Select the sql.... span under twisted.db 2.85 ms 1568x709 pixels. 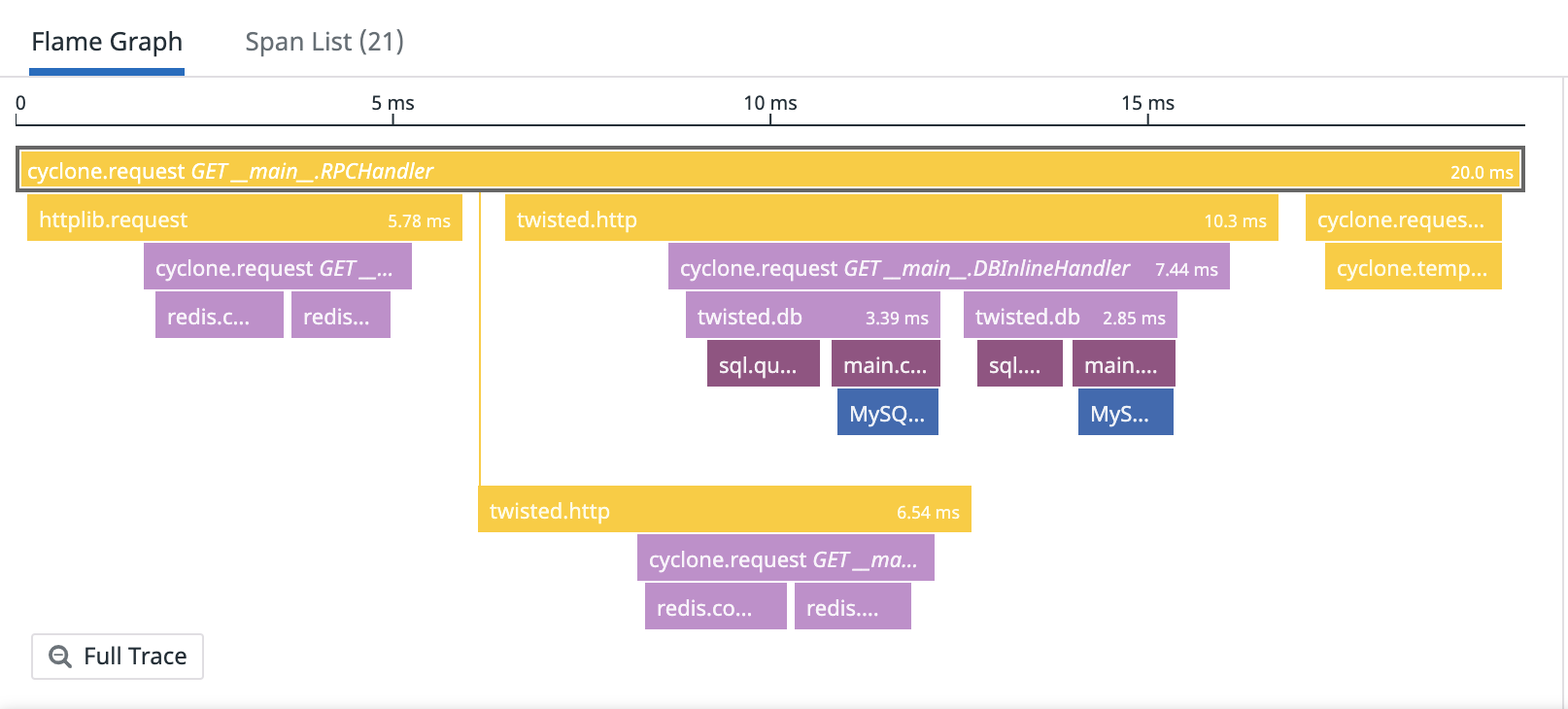1020,363
